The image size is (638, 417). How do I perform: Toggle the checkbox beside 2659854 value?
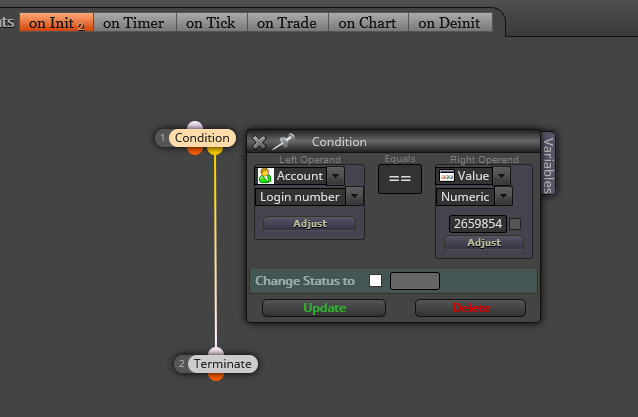515,224
